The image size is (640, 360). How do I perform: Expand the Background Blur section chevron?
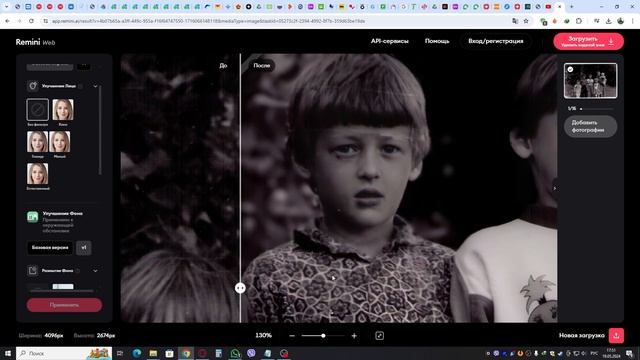95,271
